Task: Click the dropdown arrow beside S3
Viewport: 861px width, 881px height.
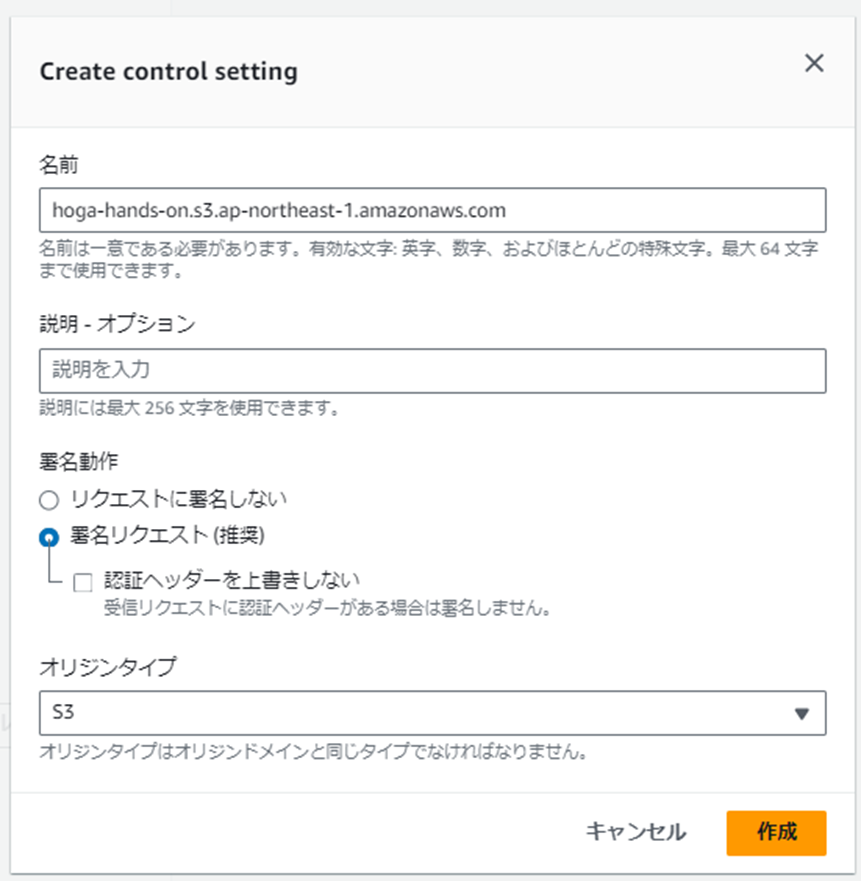Action: (x=801, y=714)
